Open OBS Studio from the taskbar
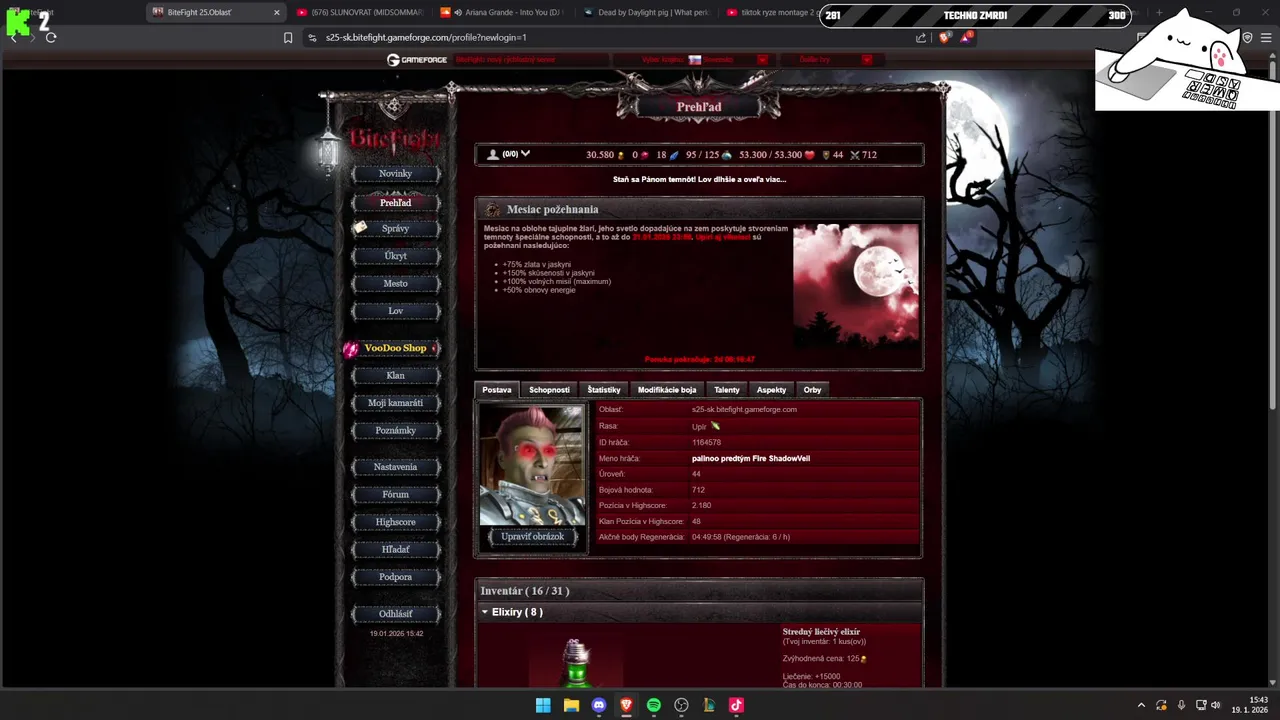This screenshot has height=720, width=1280. coord(682,705)
